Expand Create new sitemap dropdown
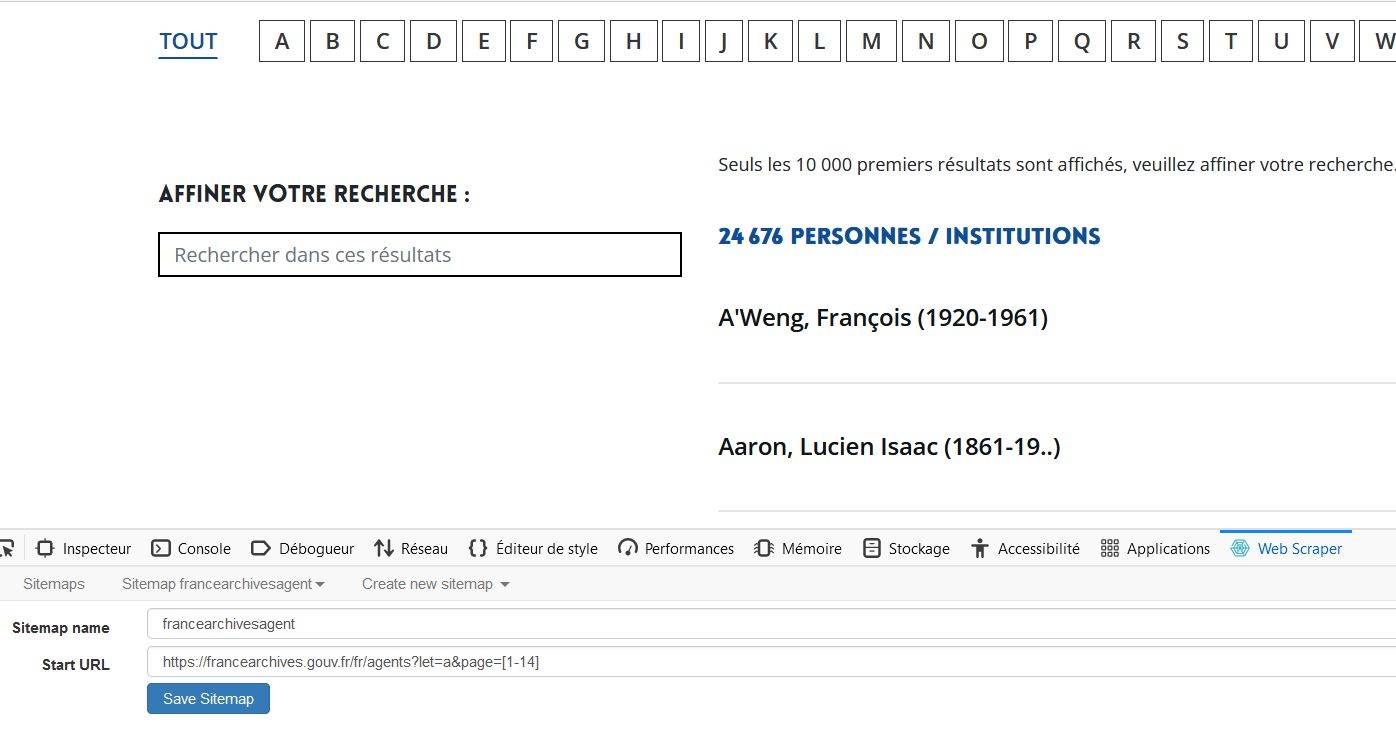 coord(436,584)
